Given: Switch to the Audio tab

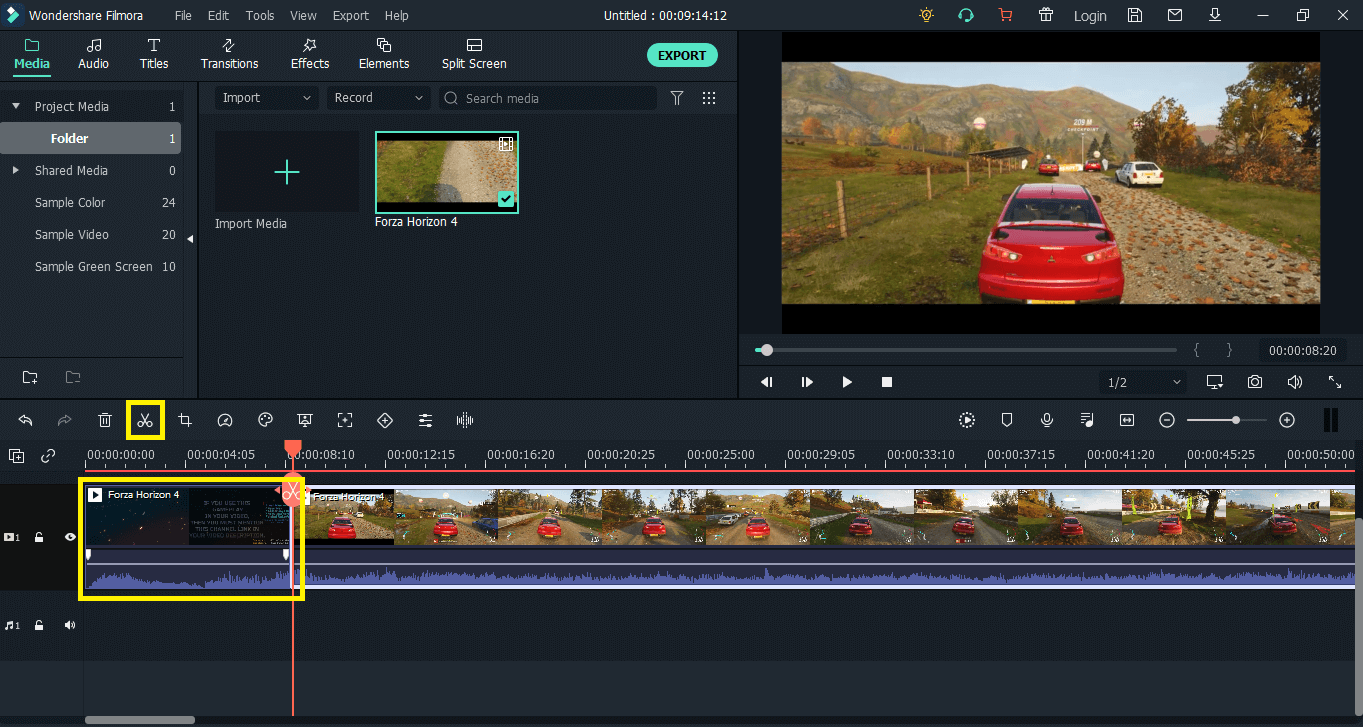Looking at the screenshot, I should click(x=94, y=54).
